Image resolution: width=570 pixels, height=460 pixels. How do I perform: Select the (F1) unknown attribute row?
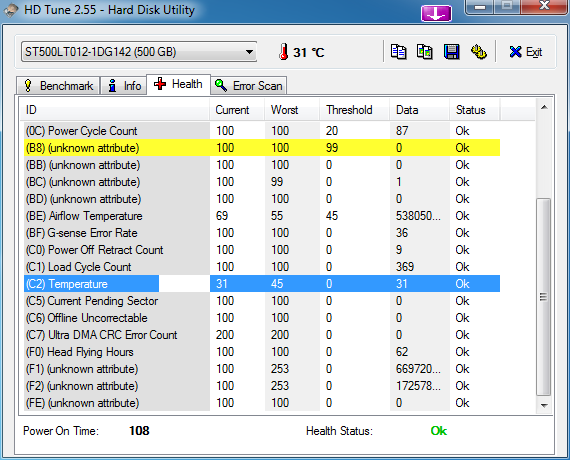[262, 369]
